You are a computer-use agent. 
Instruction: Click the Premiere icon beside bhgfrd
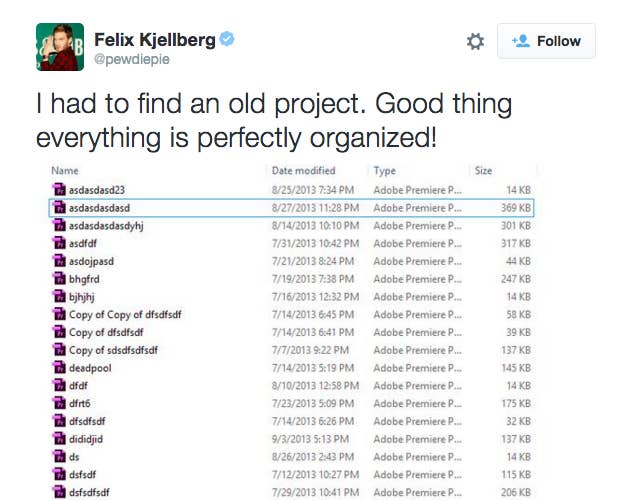pos(58,279)
